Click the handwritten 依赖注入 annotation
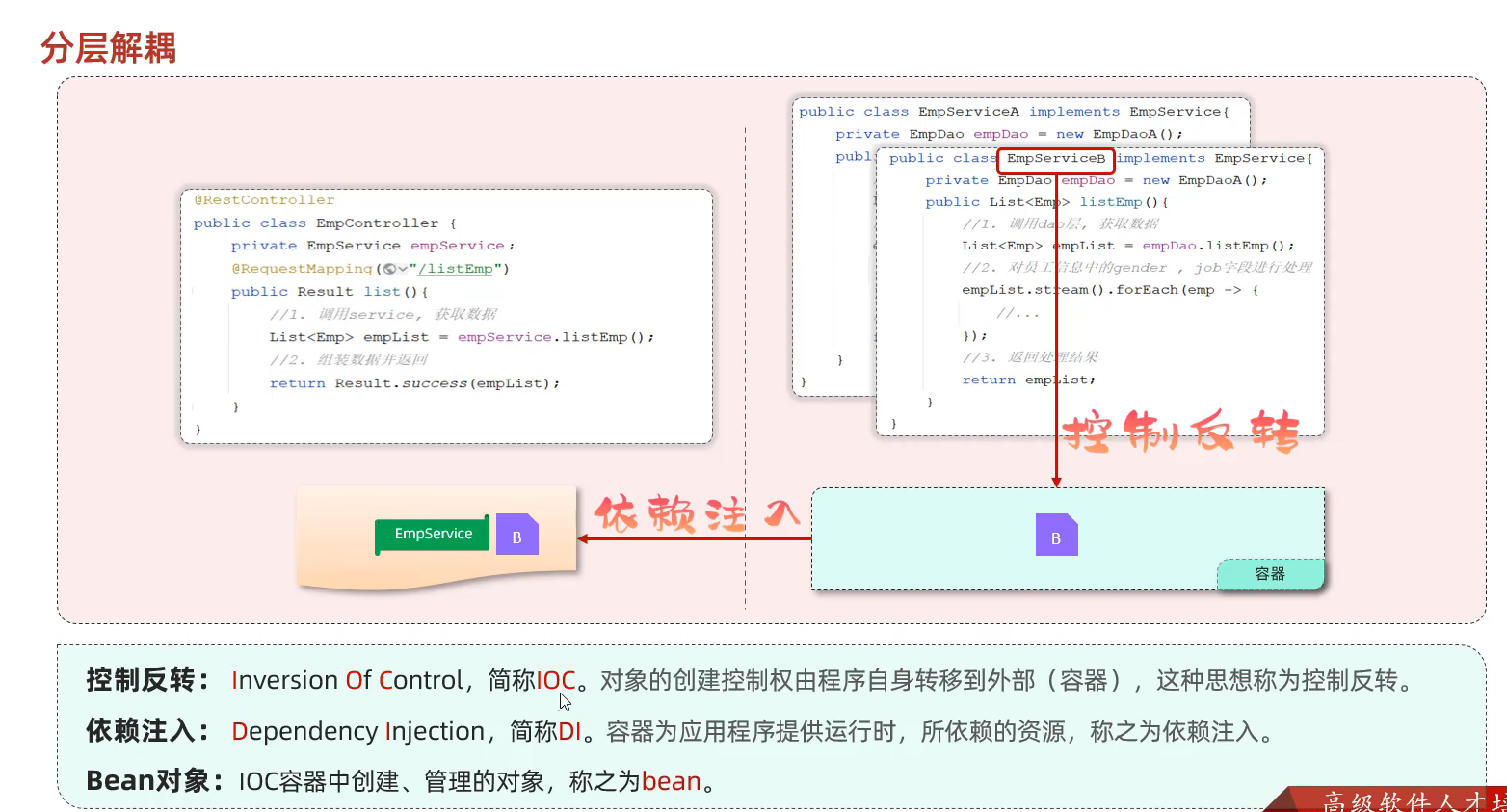1507x812 pixels. 696,514
